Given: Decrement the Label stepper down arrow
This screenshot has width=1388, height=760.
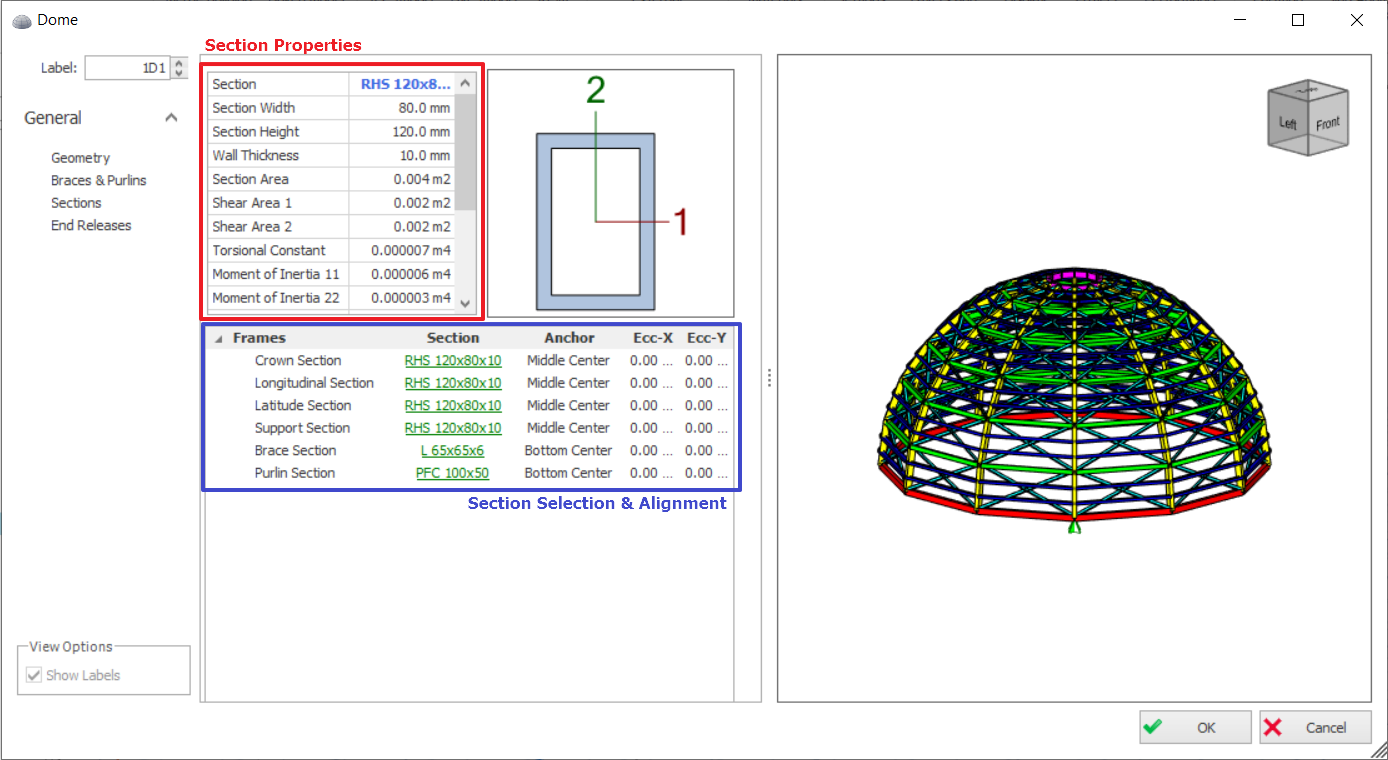Looking at the screenshot, I should [179, 73].
